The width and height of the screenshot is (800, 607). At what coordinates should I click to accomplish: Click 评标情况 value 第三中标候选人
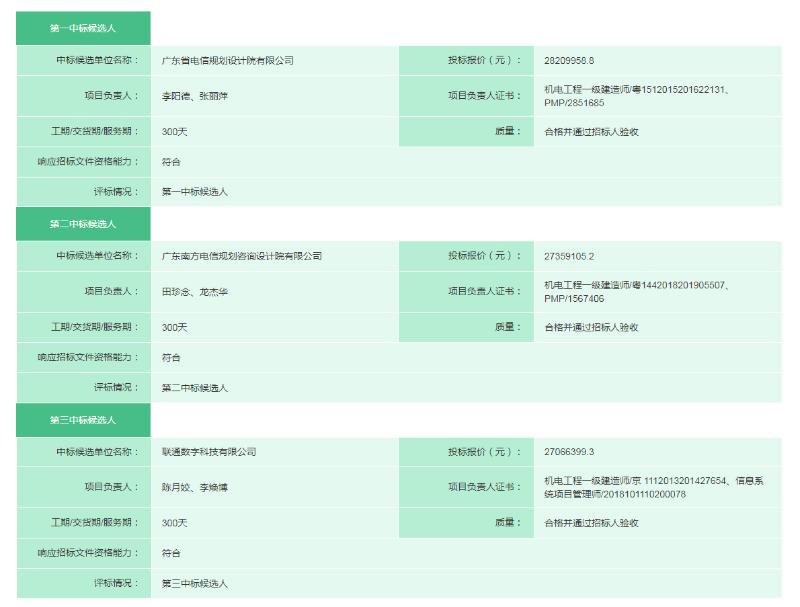point(195,583)
